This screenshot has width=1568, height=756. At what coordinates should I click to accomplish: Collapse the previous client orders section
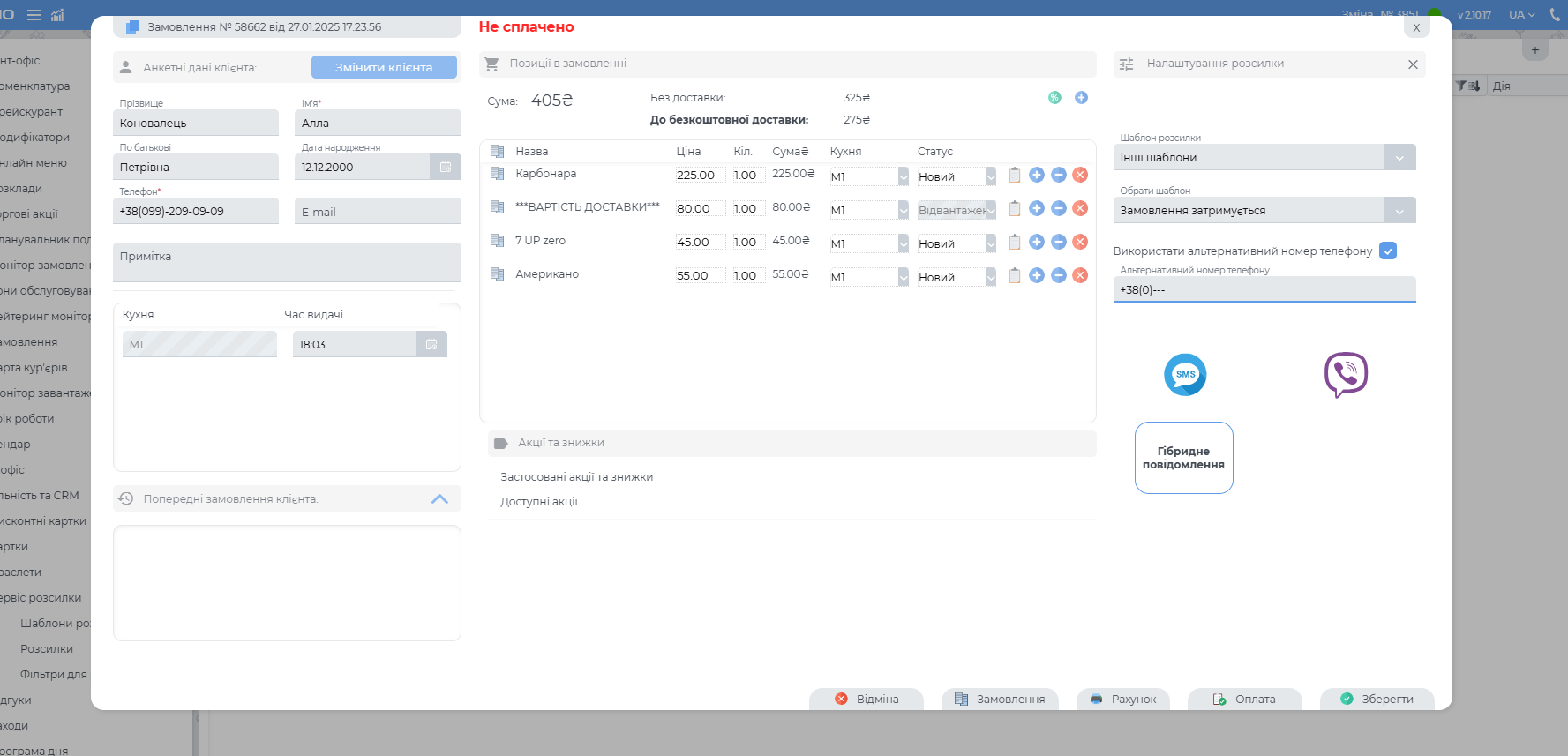tap(439, 499)
